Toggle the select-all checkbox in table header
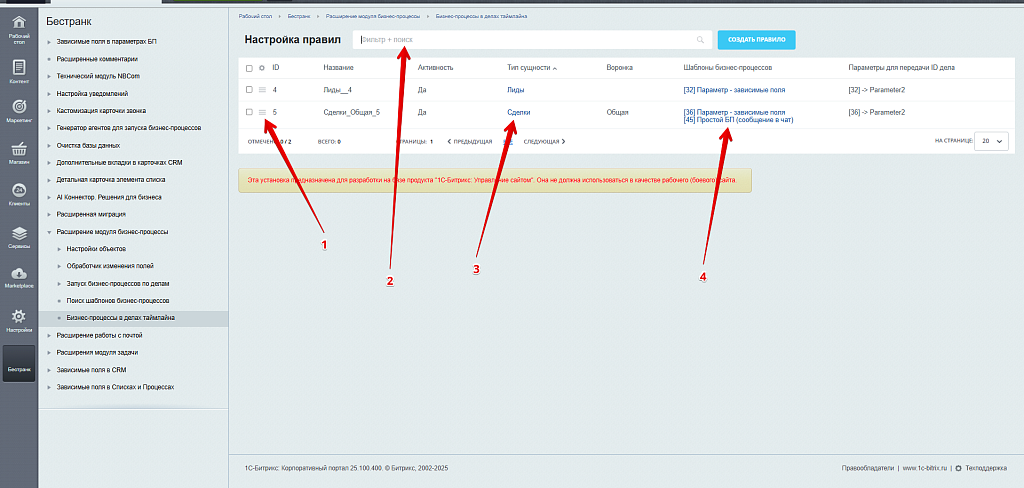The height and width of the screenshot is (488, 1024). pos(249,68)
